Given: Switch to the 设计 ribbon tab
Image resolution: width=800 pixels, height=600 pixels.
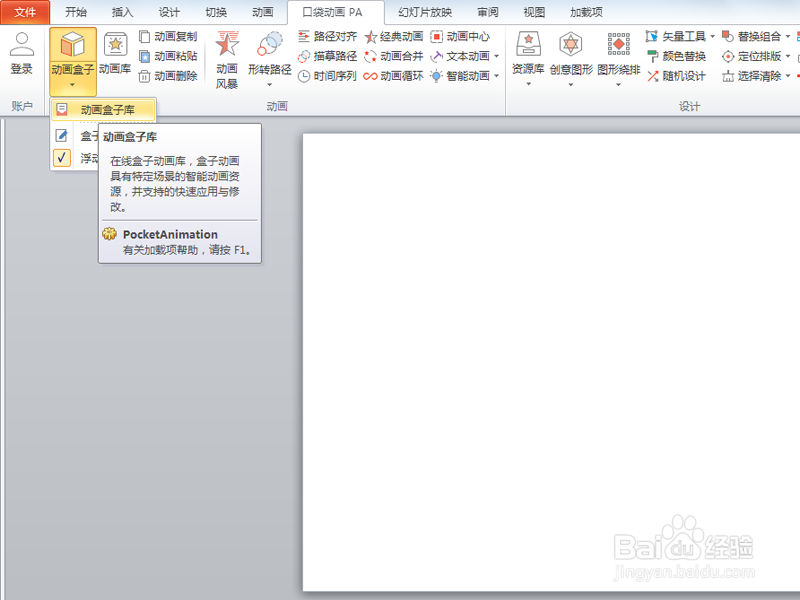Looking at the screenshot, I should 169,12.
